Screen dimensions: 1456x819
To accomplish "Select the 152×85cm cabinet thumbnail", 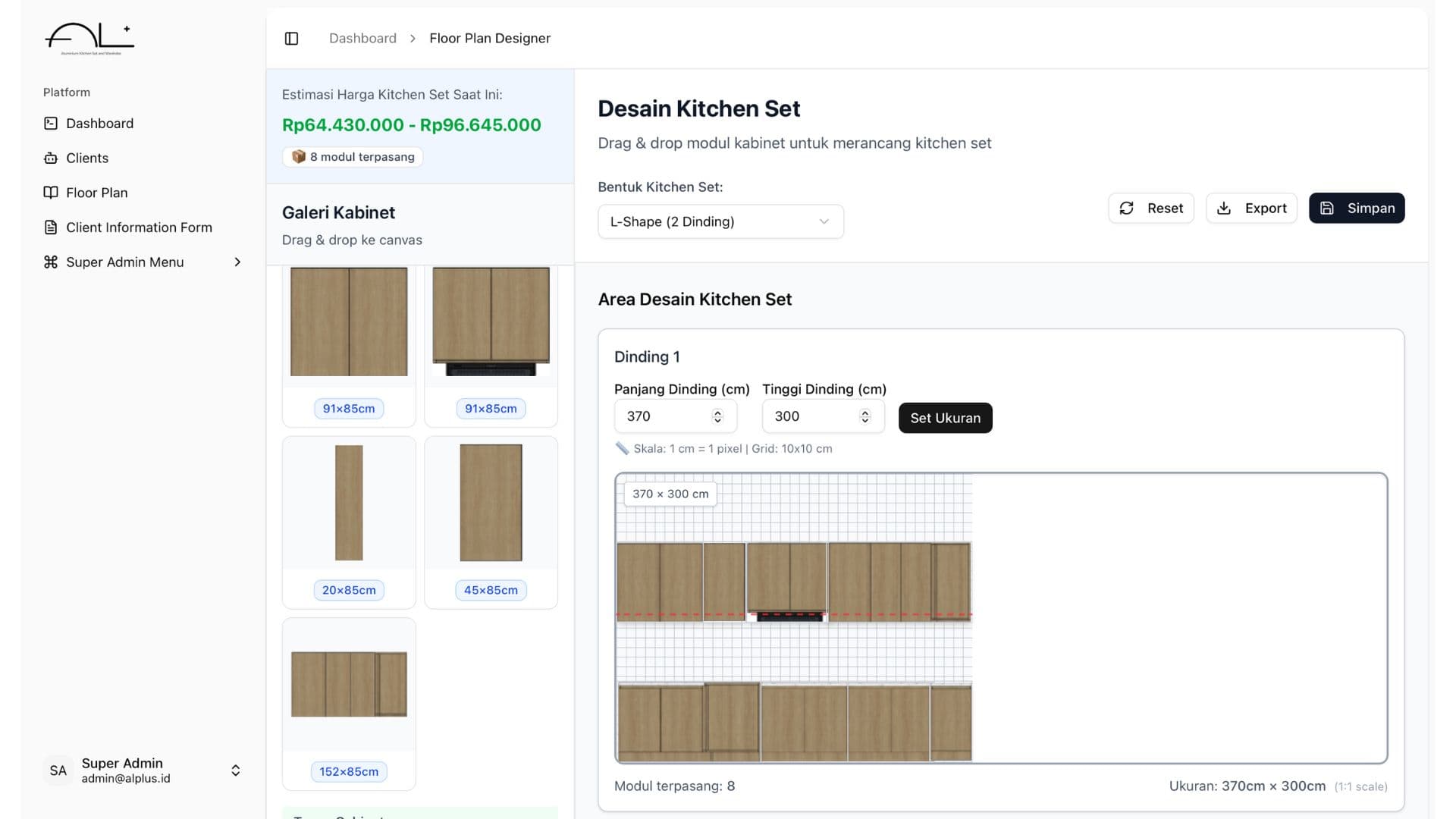I will click(x=349, y=684).
